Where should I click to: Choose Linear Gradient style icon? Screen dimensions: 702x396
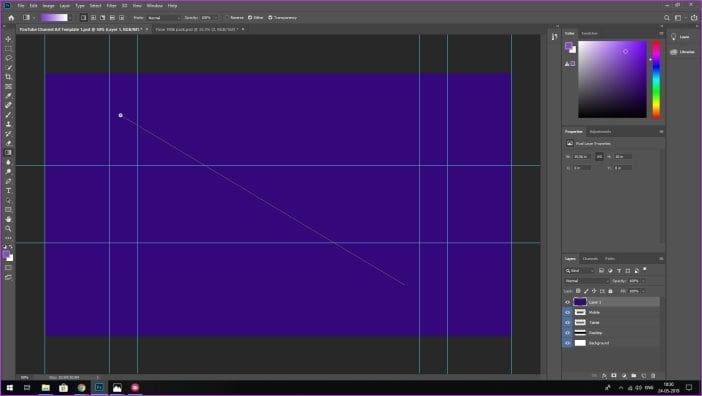pyautogui.click(x=83, y=17)
